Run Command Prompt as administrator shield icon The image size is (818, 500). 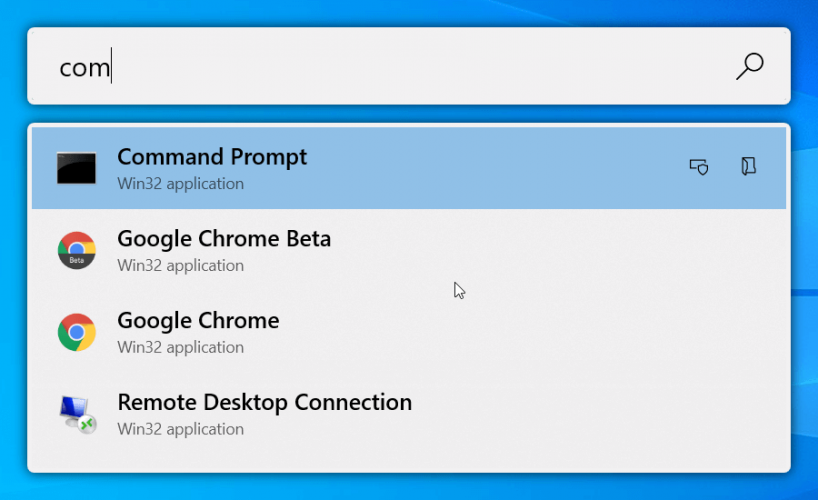tap(699, 167)
